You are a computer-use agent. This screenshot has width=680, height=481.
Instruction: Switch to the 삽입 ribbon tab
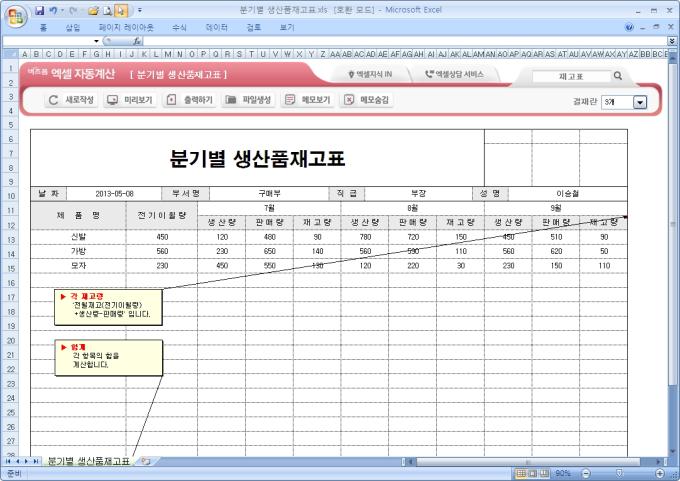(73, 27)
